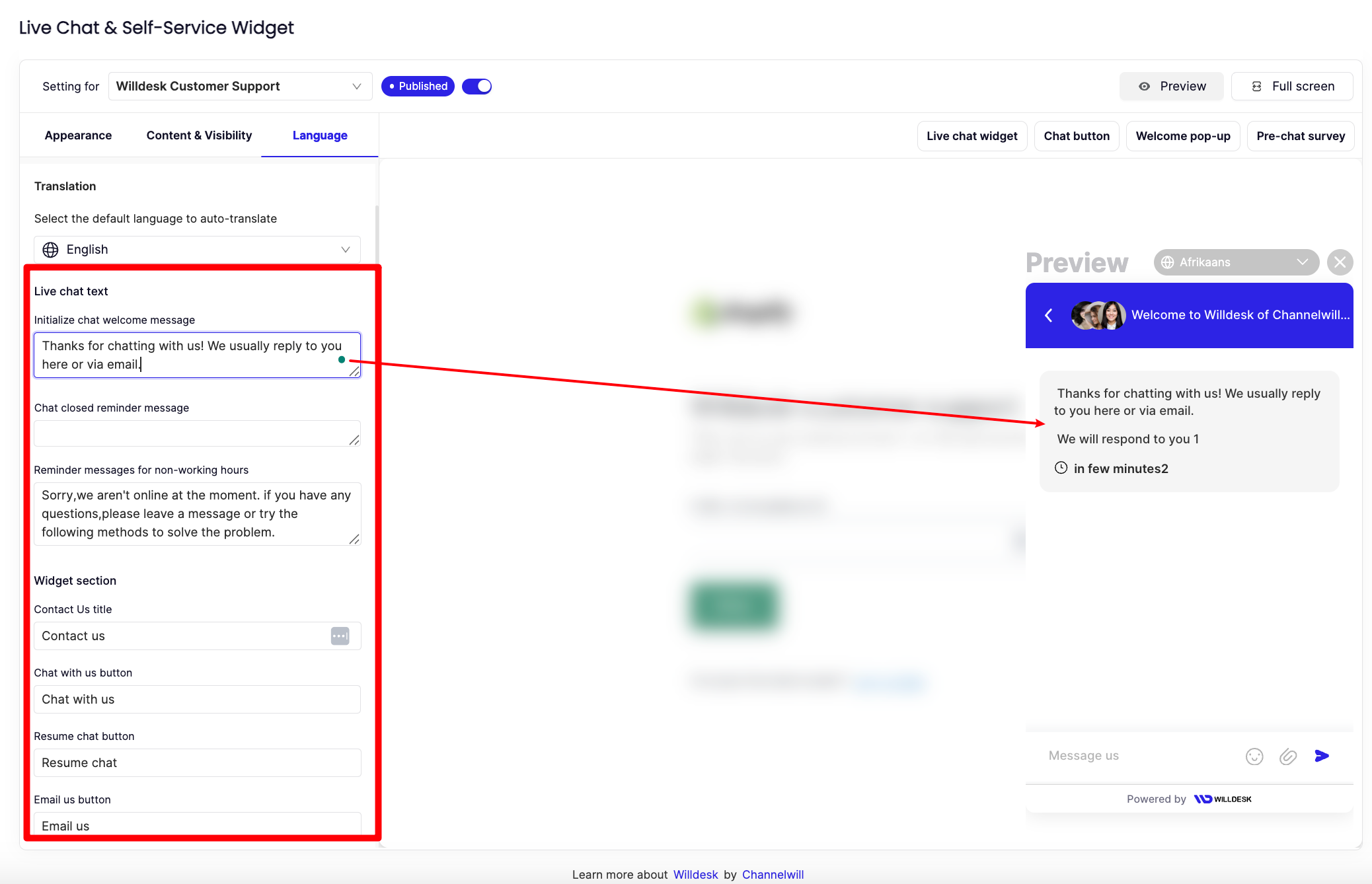Open the Willdesk Customer Support dropdown
Image resolution: width=1372 pixels, height=884 pixels.
pos(241,87)
